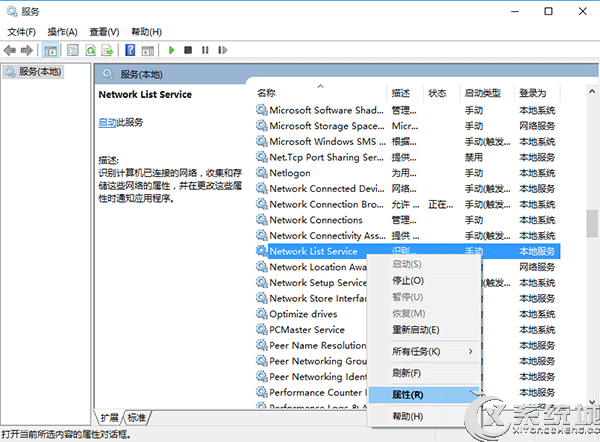This screenshot has height=442, width=600.
Task: Start service with the green play icon
Action: [x=171, y=50]
